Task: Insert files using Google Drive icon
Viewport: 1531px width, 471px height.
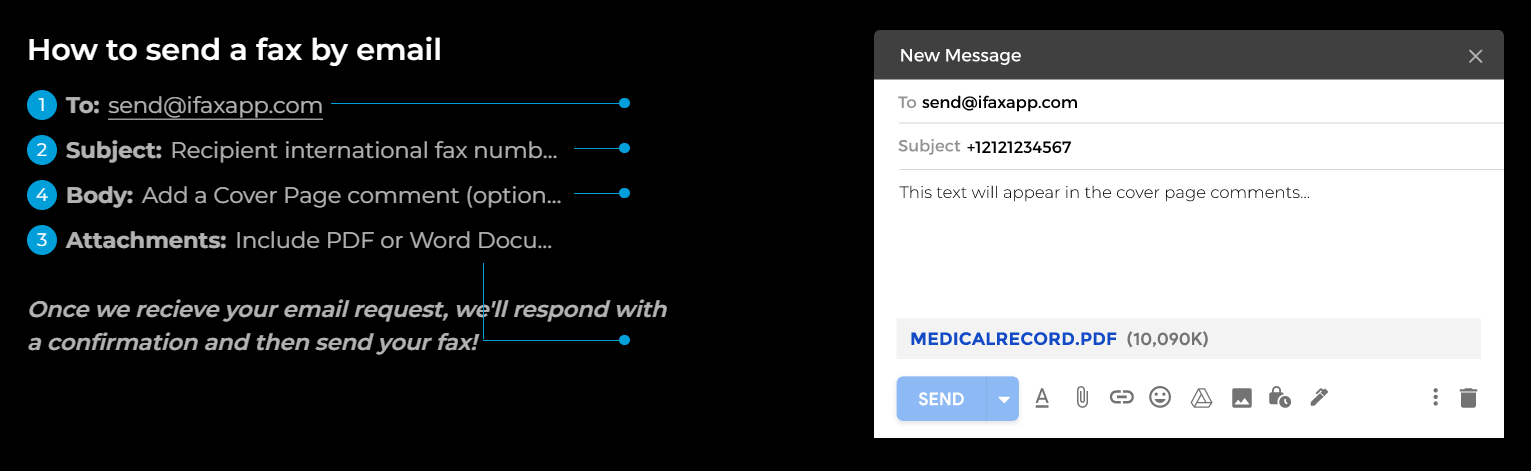Action: [x=1201, y=398]
